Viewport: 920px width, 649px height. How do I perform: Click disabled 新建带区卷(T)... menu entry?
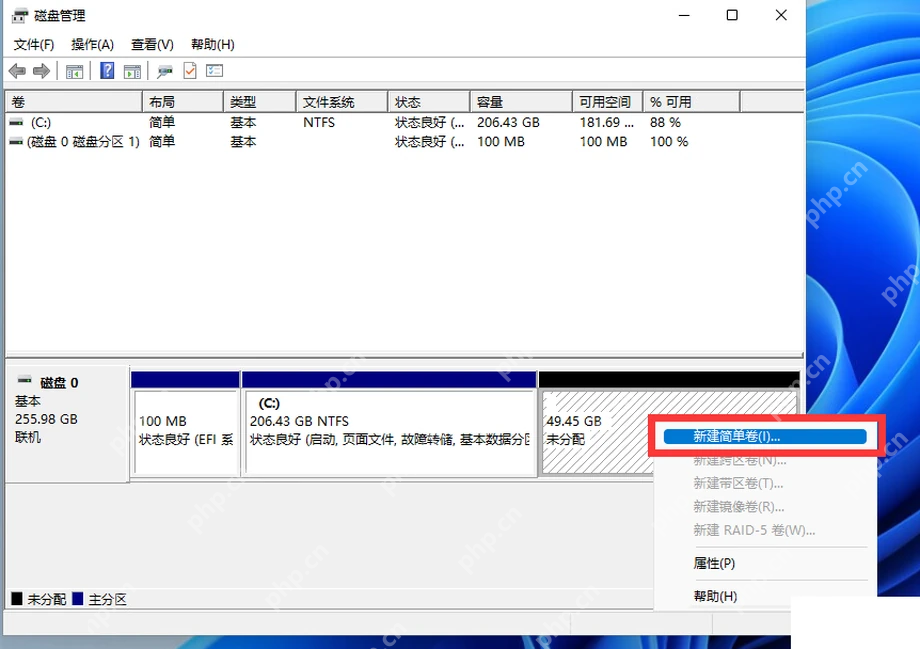[x=738, y=484]
